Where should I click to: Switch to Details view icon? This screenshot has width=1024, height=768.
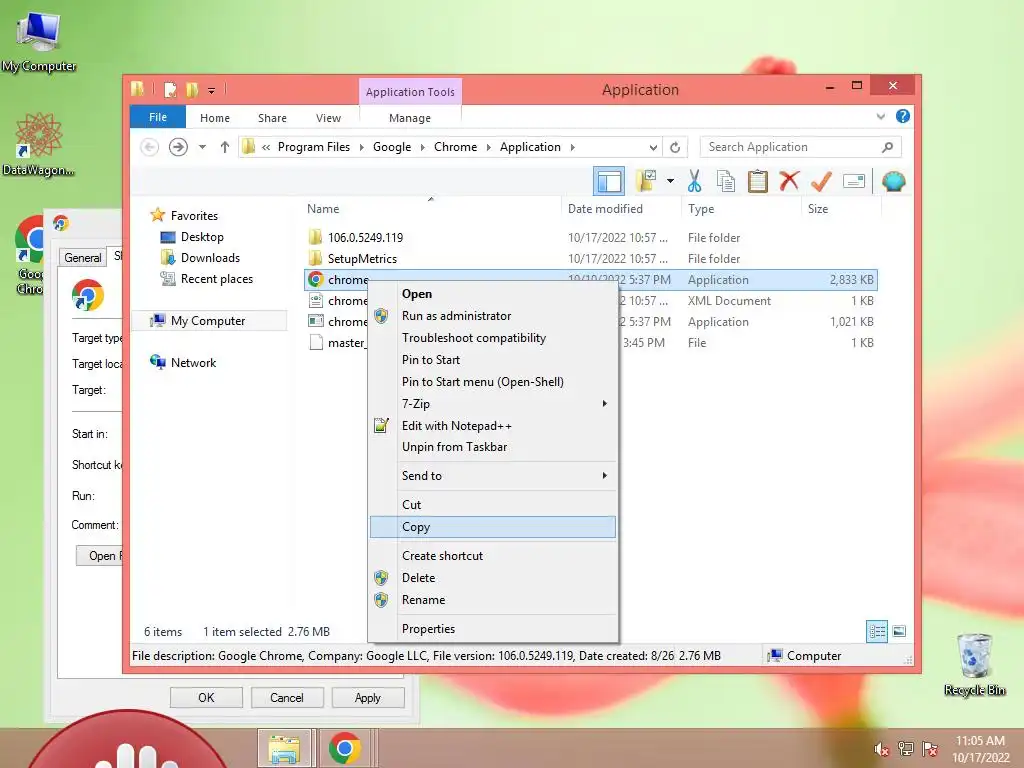877,632
